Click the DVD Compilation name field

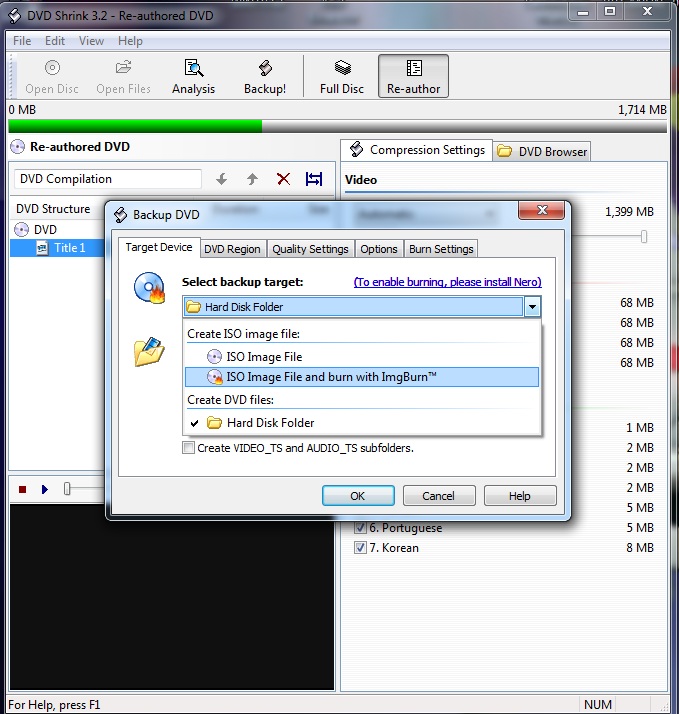(x=108, y=179)
